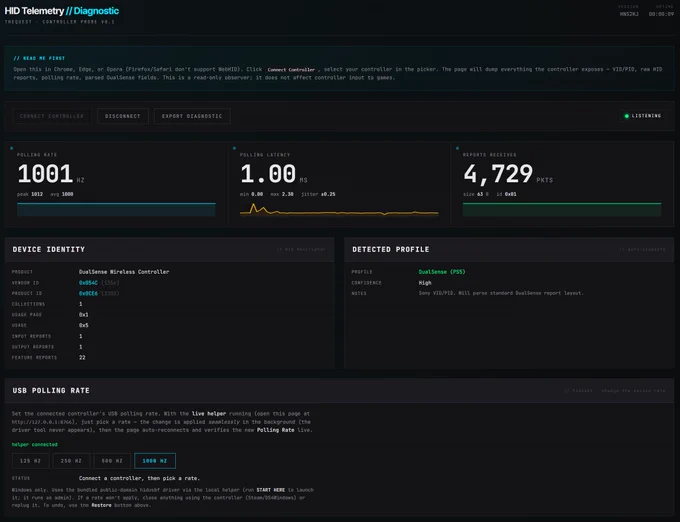Click the vendor ID 0x054C value

(88, 283)
